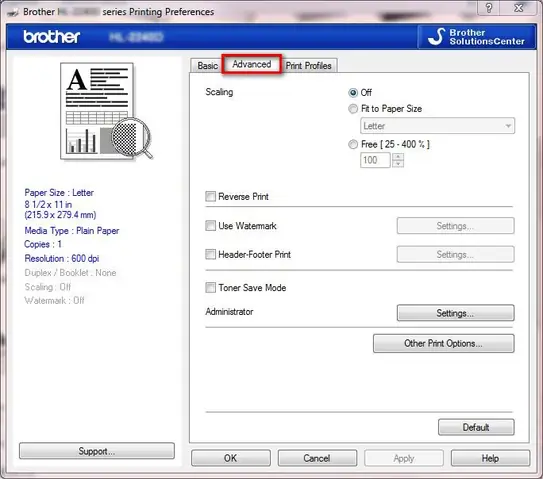The width and height of the screenshot is (543, 479).
Task: Switch to the Print Profiles tab
Action: pos(308,65)
